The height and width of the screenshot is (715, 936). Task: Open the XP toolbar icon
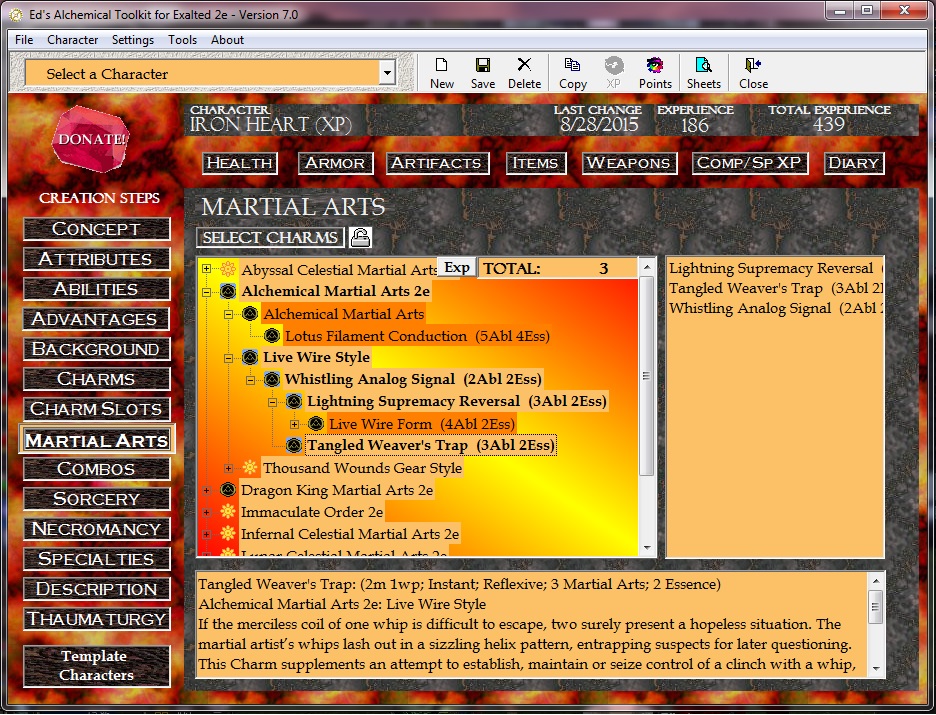[614, 73]
